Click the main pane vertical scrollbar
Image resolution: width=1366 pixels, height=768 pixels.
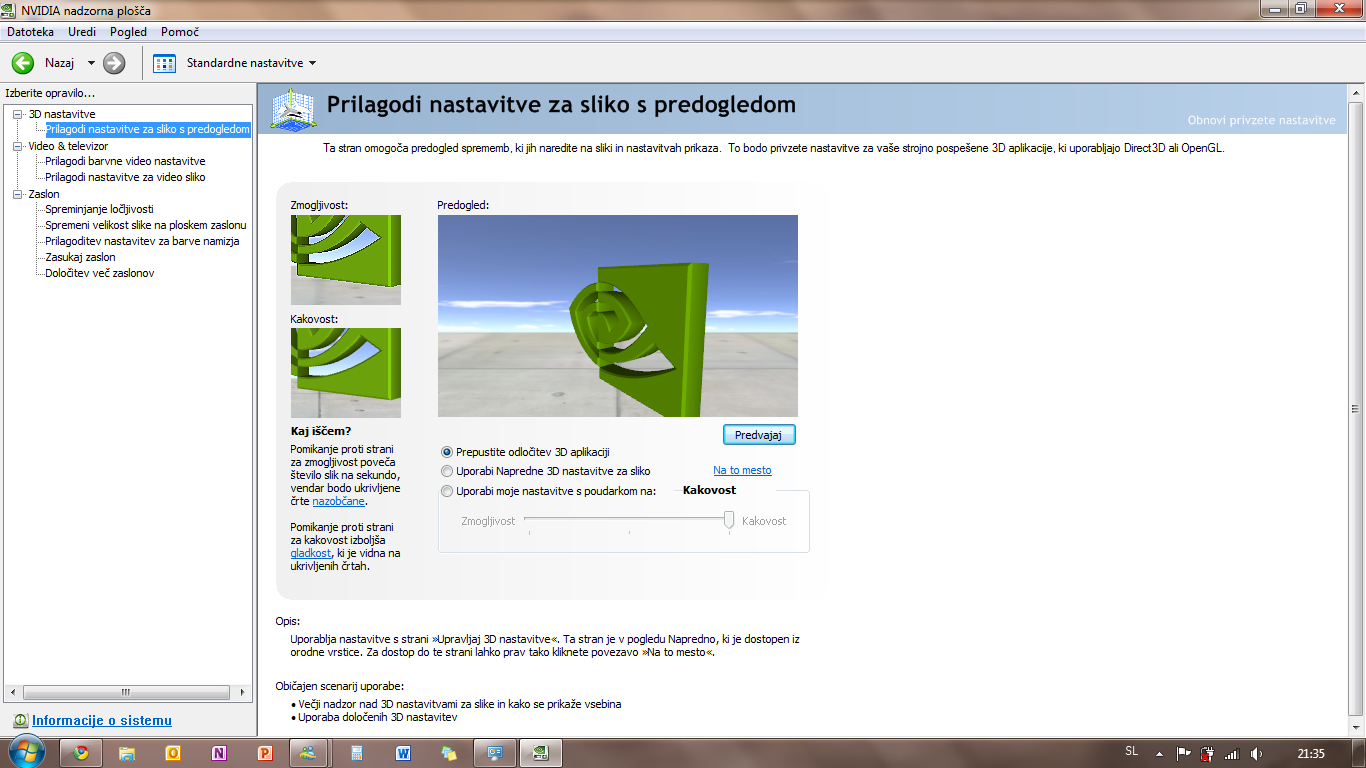(1355, 409)
